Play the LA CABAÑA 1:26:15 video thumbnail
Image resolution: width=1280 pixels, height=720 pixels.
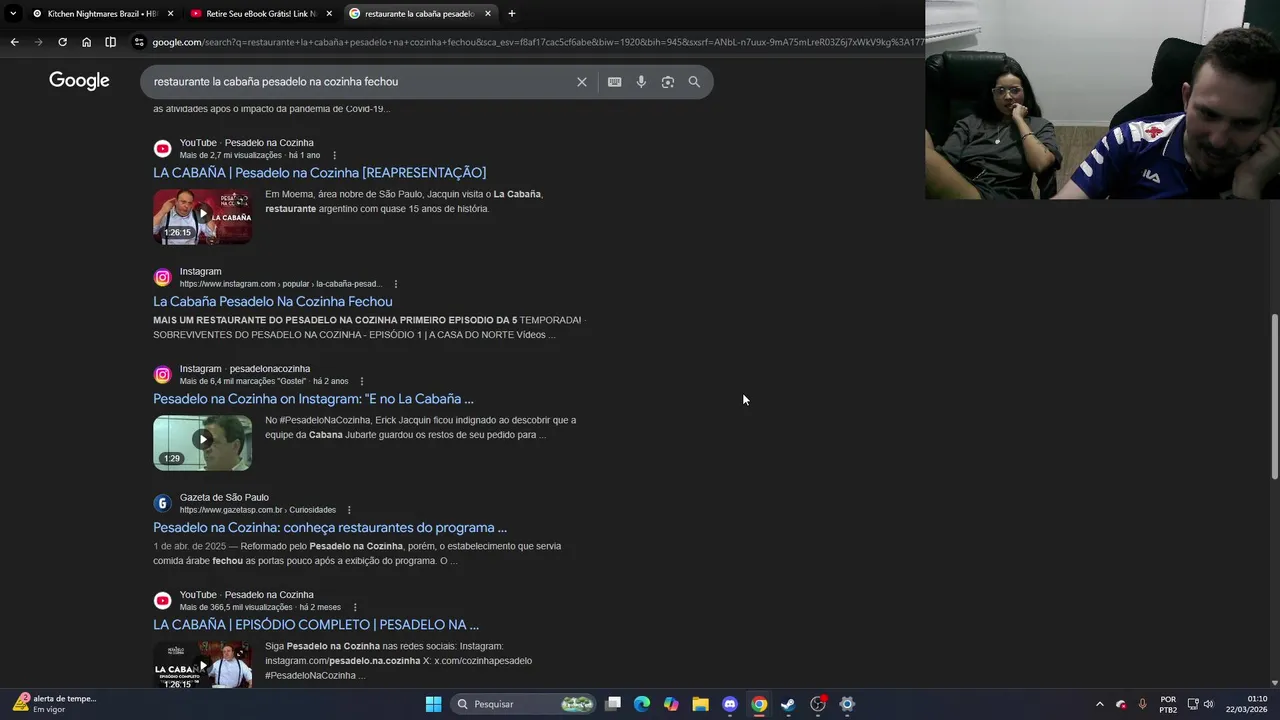(202, 216)
